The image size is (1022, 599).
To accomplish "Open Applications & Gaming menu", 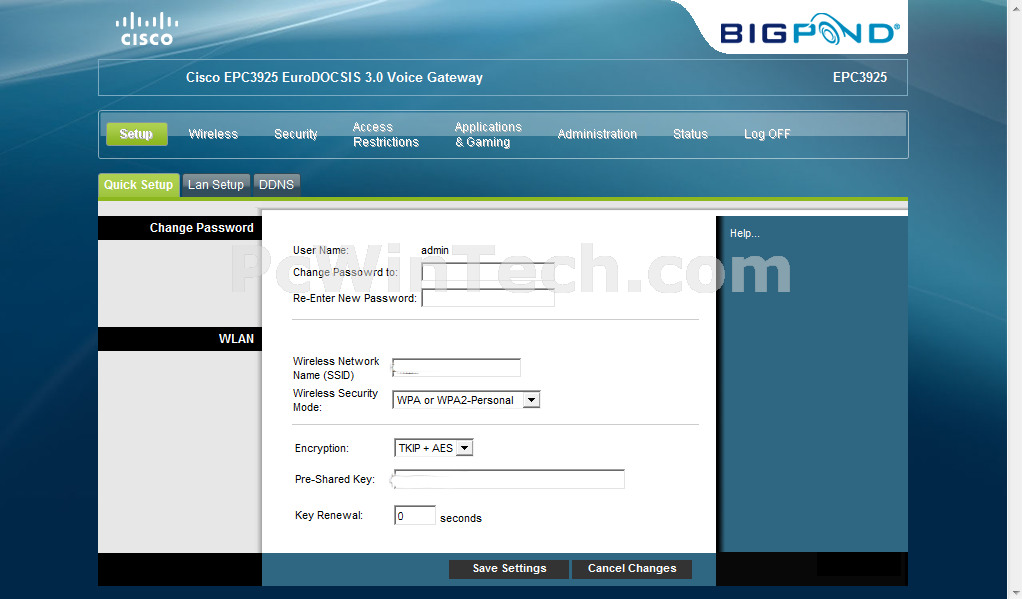I will point(488,134).
